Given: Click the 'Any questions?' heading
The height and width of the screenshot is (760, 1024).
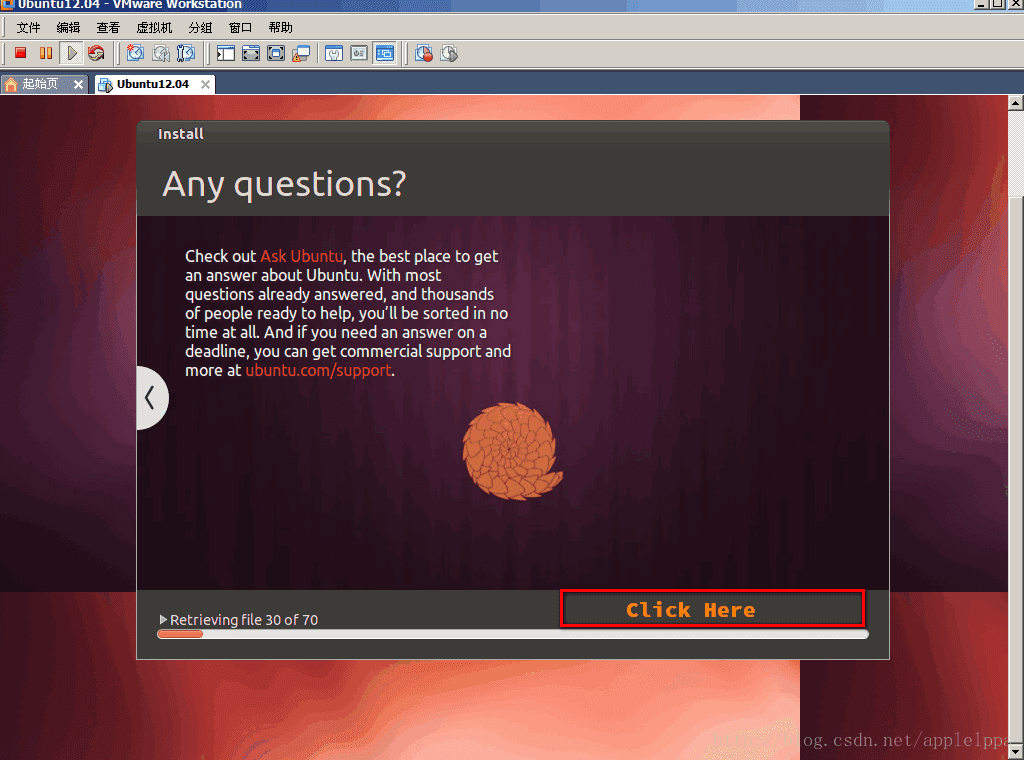Looking at the screenshot, I should point(284,184).
